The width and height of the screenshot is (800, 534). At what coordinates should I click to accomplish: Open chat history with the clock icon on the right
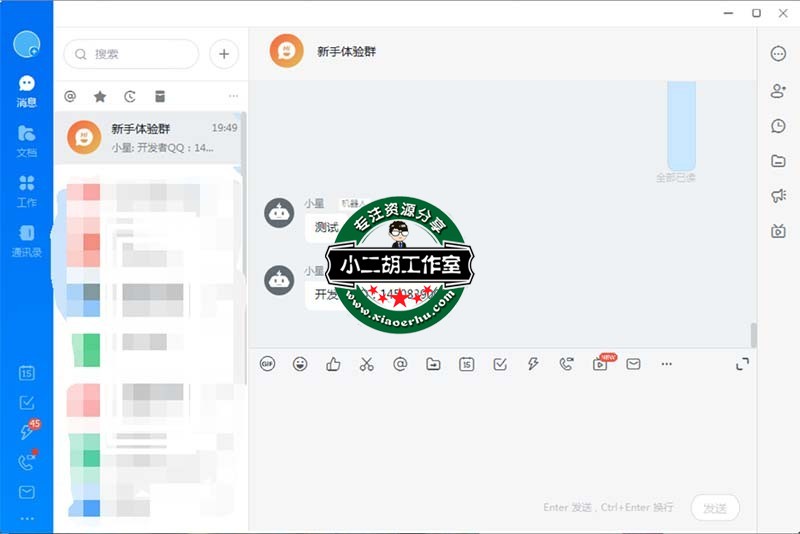point(778,126)
